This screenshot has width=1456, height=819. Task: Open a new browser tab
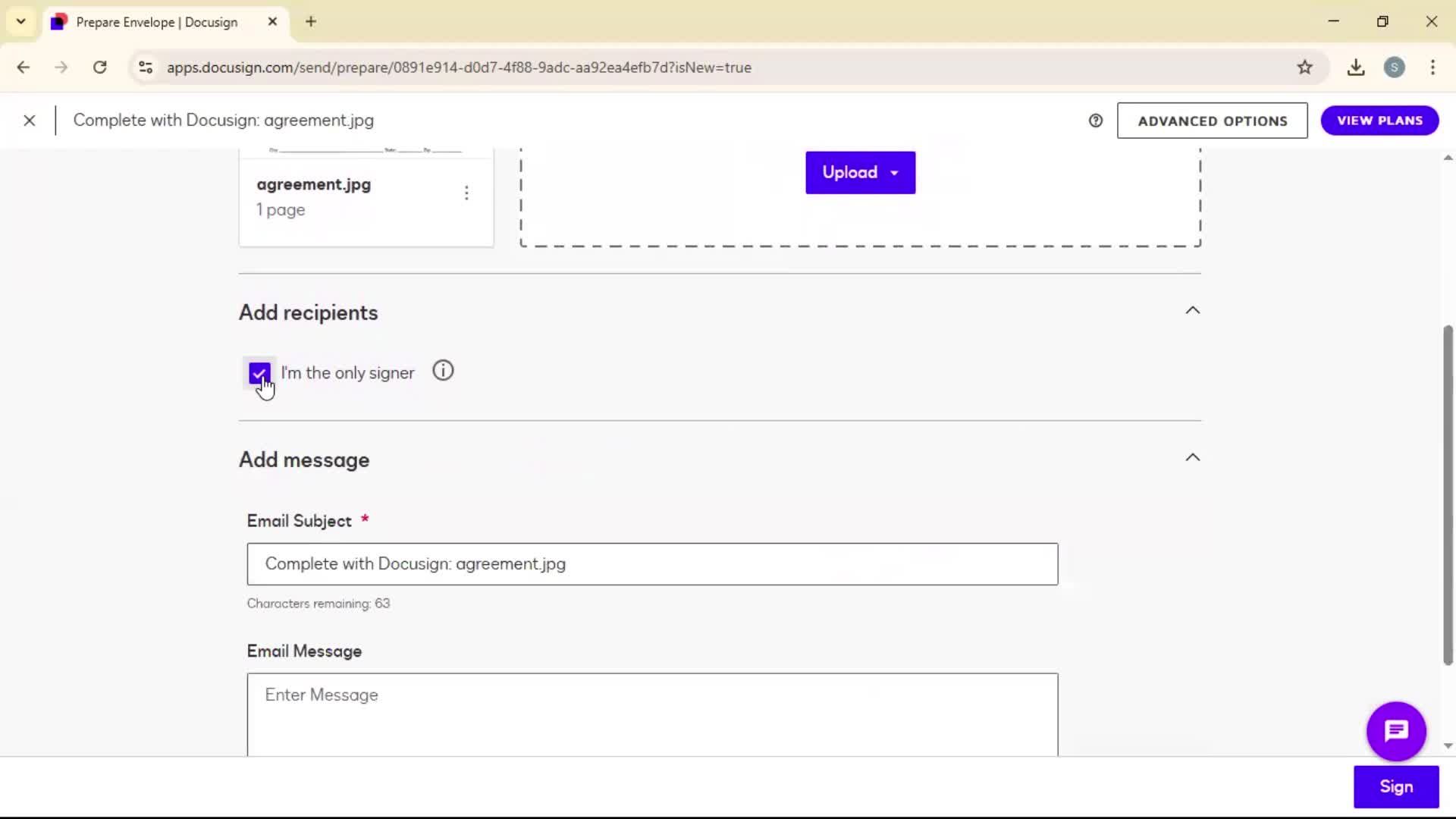tap(311, 22)
